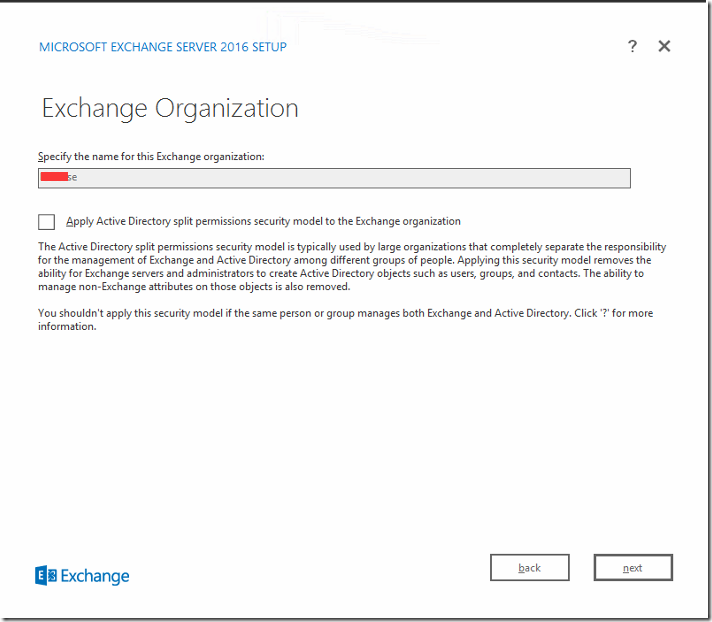Click the 'Exchange Organization' page heading

[170, 108]
